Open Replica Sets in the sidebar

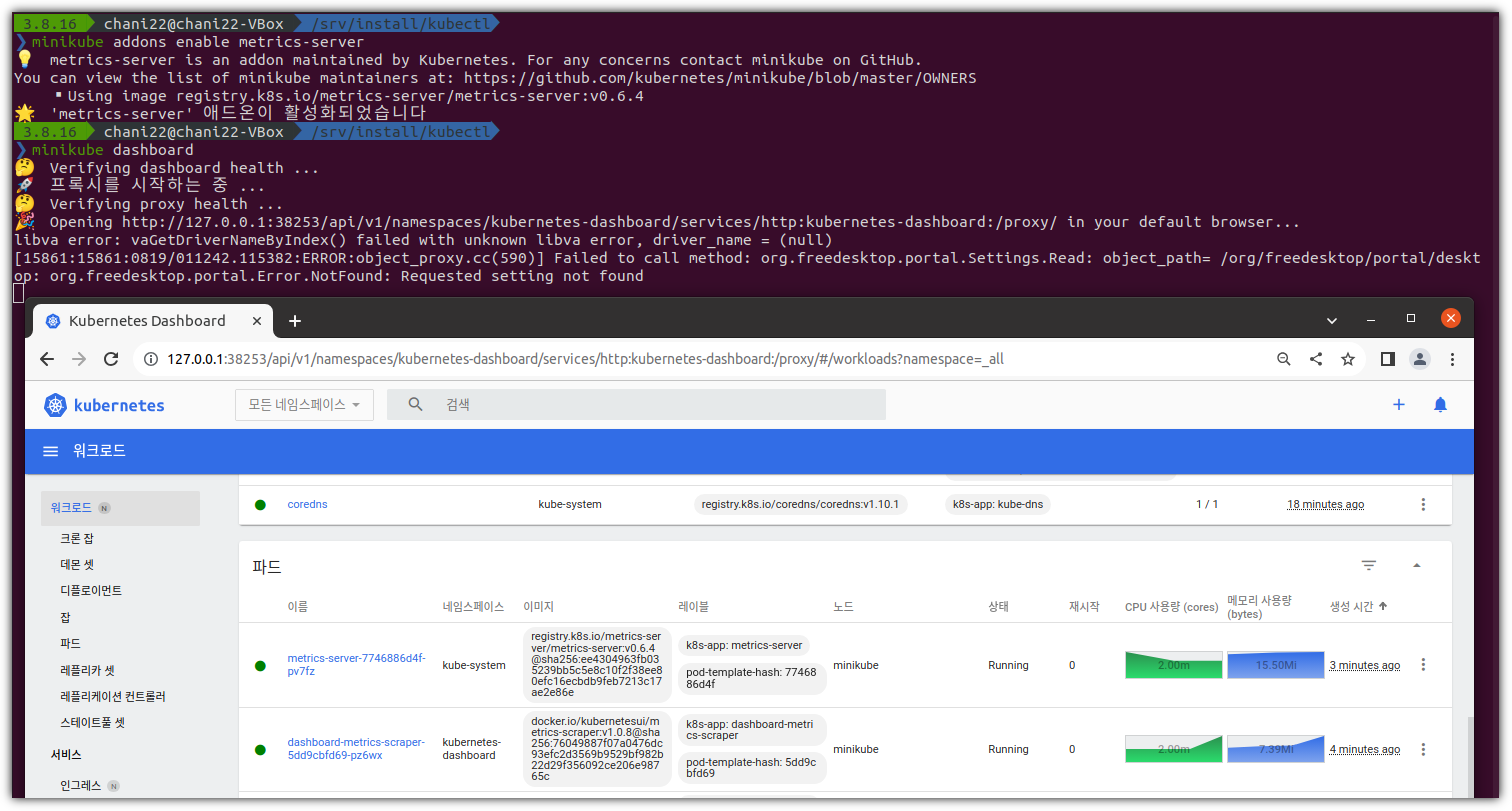click(x=87, y=670)
